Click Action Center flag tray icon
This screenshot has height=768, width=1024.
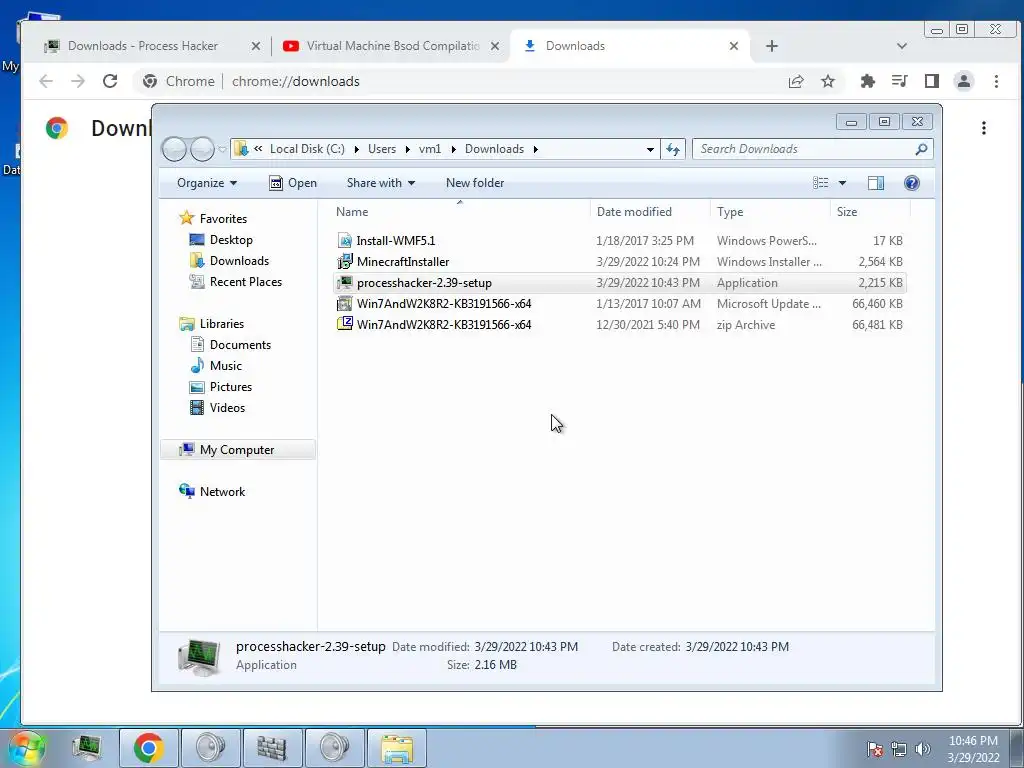coord(875,749)
